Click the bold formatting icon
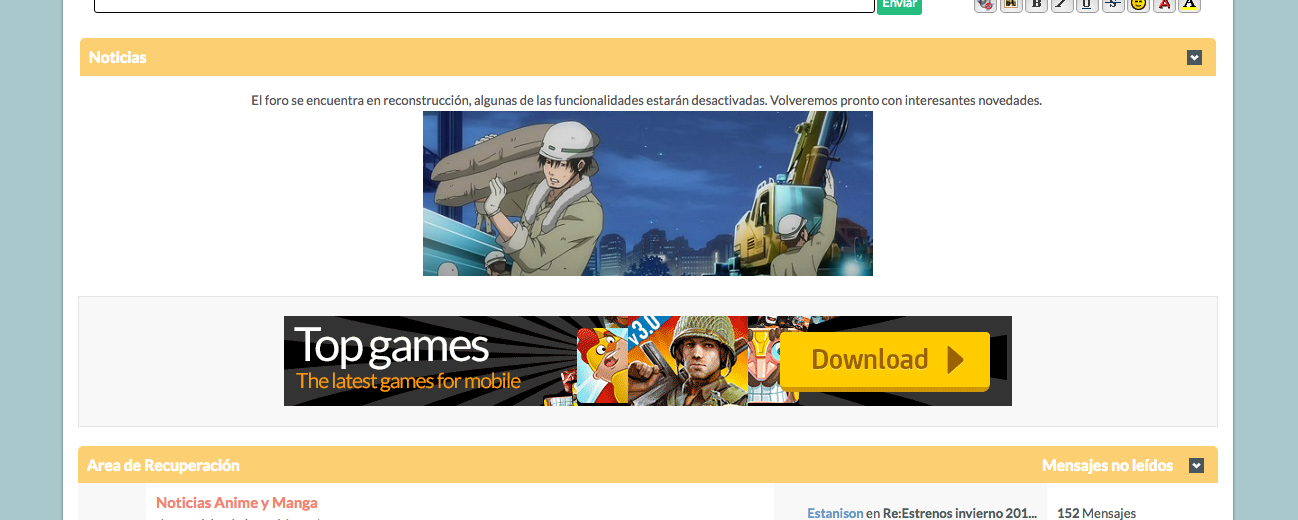This screenshot has height=520, width=1298. [1036, 4]
